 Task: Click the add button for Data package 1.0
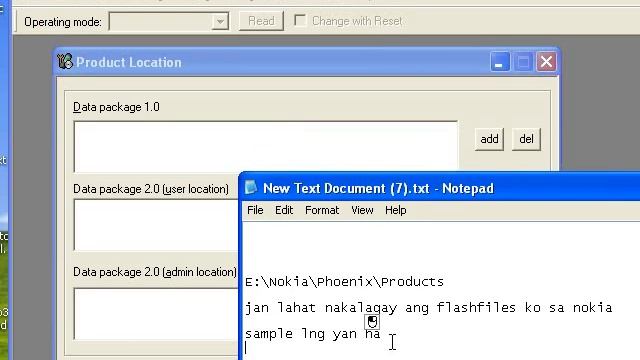click(489, 139)
